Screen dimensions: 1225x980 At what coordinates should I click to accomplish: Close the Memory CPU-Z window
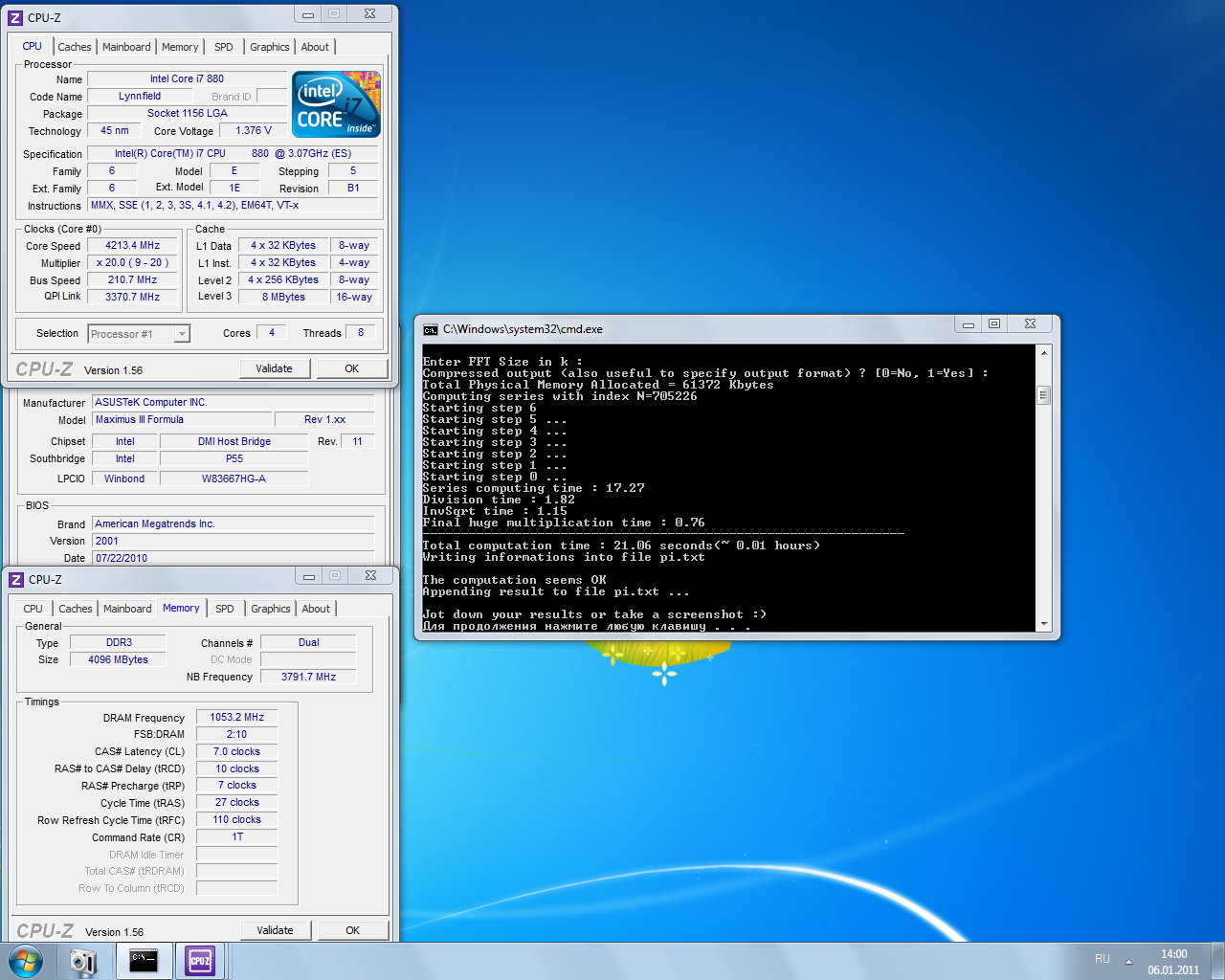tap(370, 575)
